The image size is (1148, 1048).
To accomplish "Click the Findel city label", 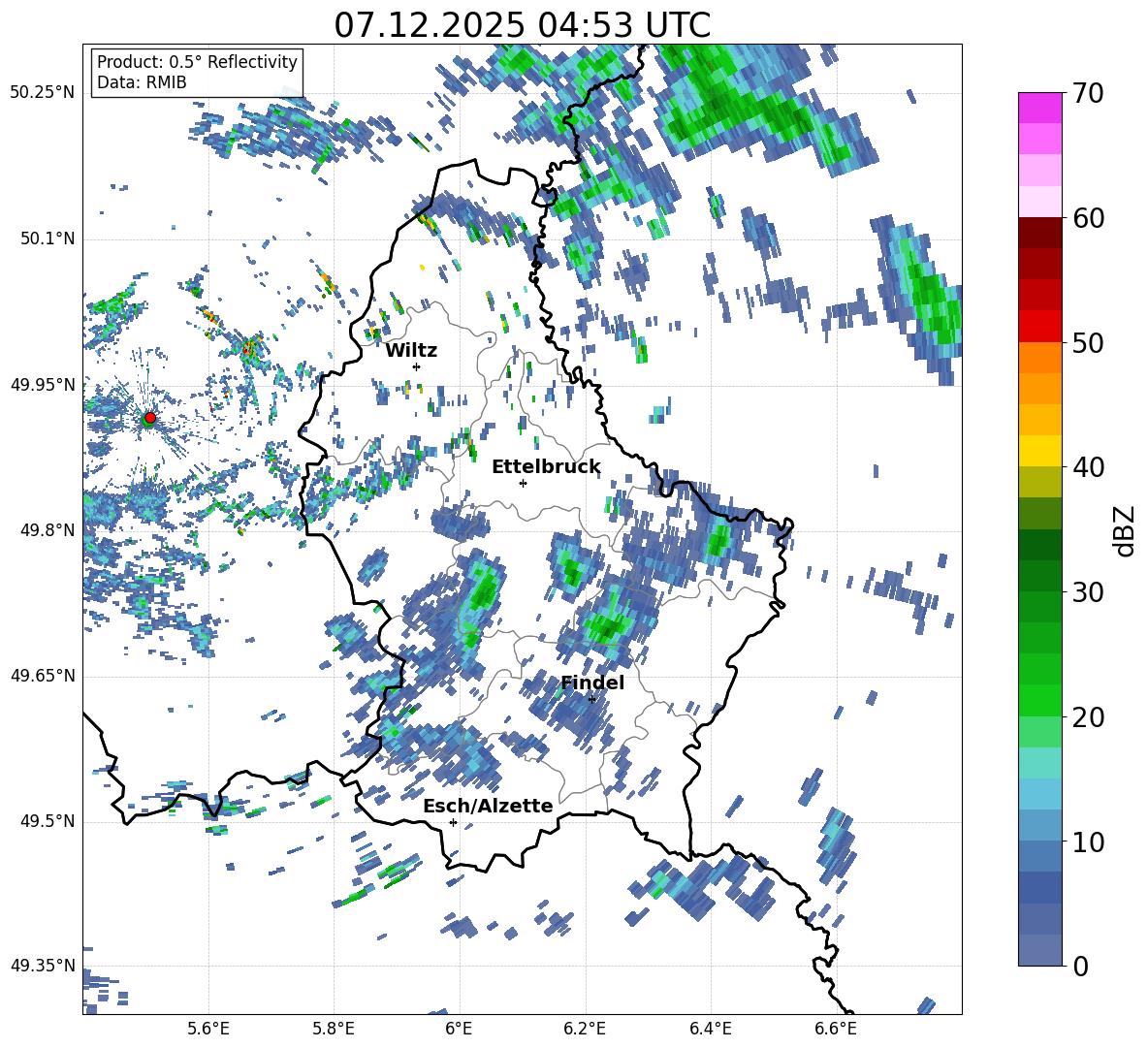I will (592, 683).
